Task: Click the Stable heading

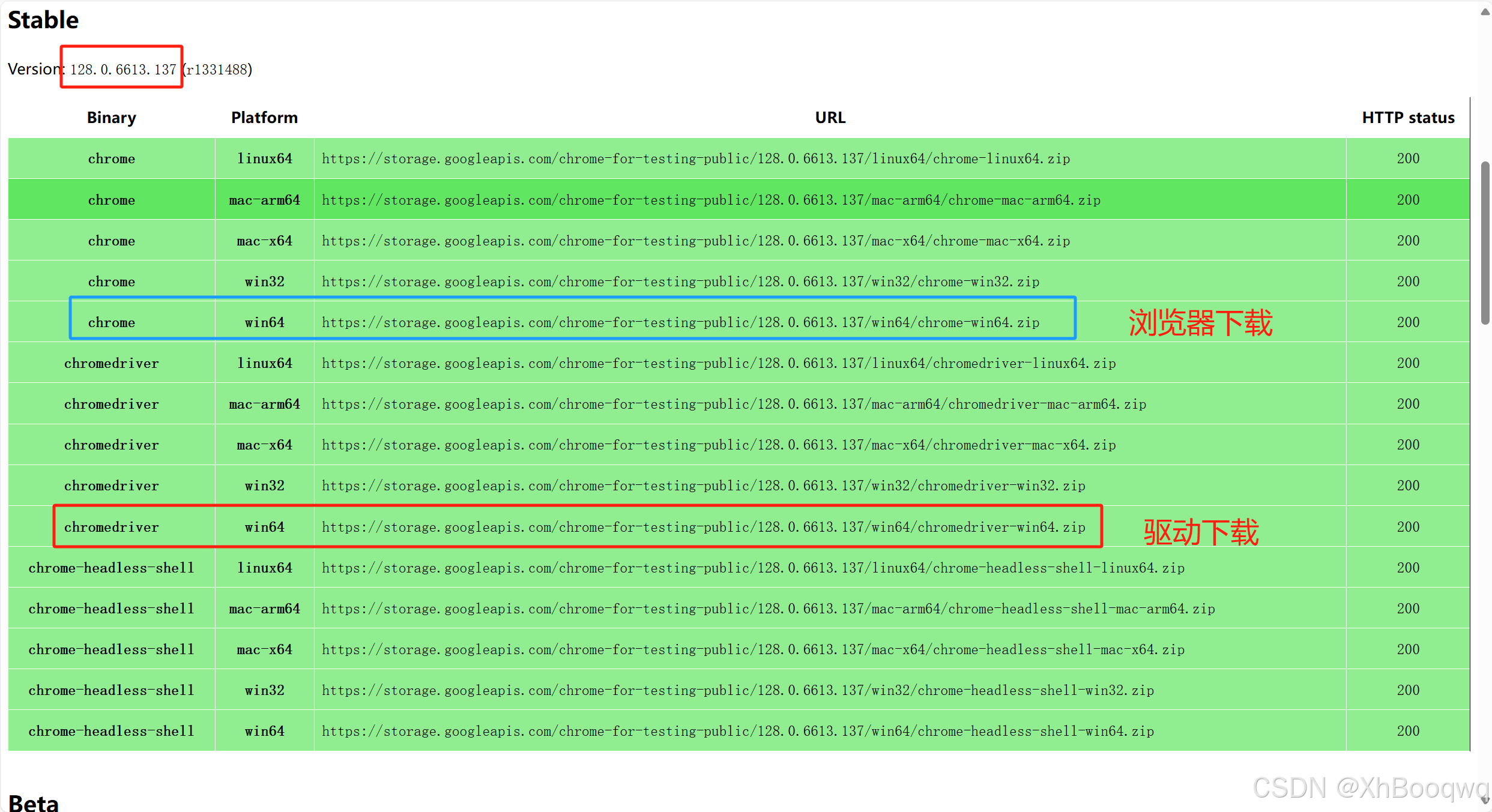Action: 43,20
